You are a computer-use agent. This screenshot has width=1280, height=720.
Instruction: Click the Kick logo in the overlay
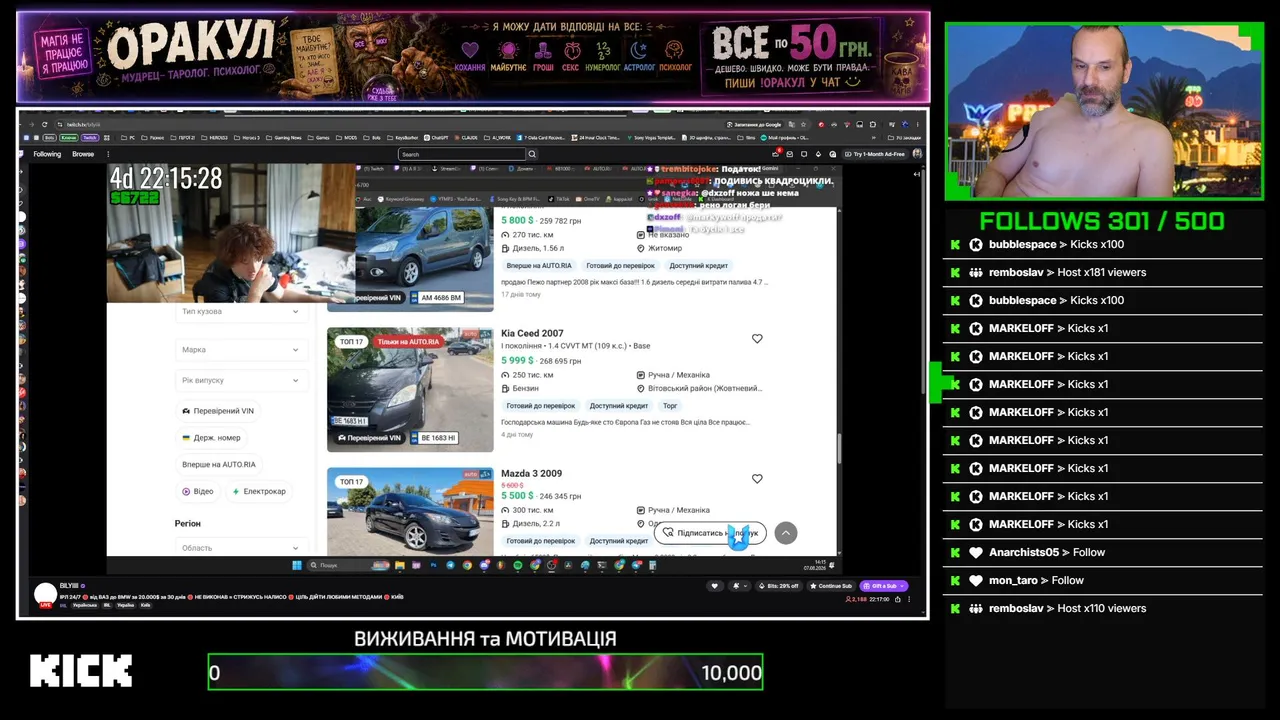point(81,671)
